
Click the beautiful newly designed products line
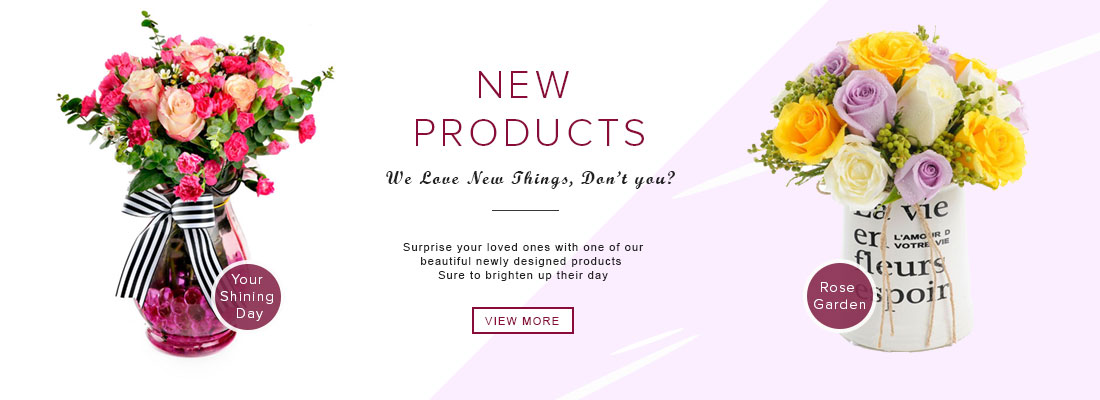tap(520, 260)
